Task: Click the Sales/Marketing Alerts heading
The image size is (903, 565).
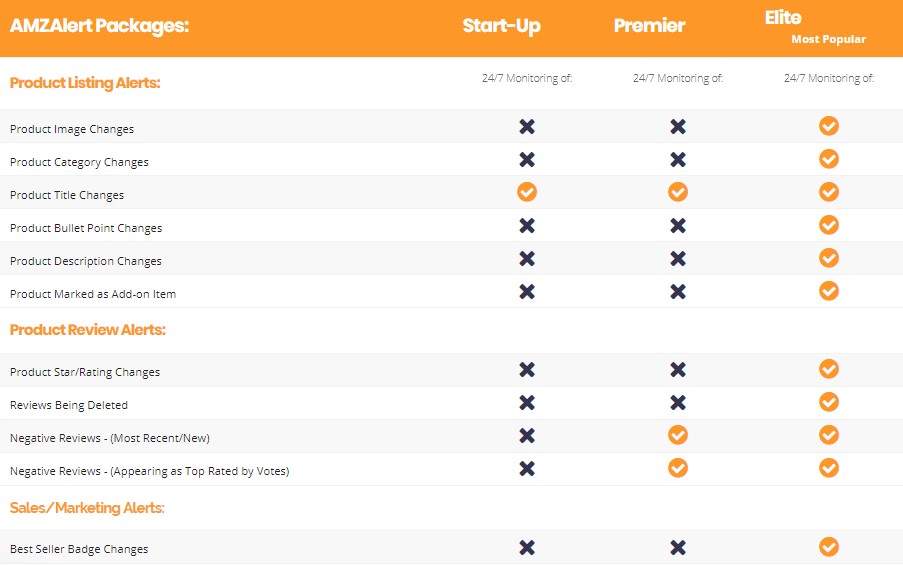Action: pyautogui.click(x=87, y=508)
